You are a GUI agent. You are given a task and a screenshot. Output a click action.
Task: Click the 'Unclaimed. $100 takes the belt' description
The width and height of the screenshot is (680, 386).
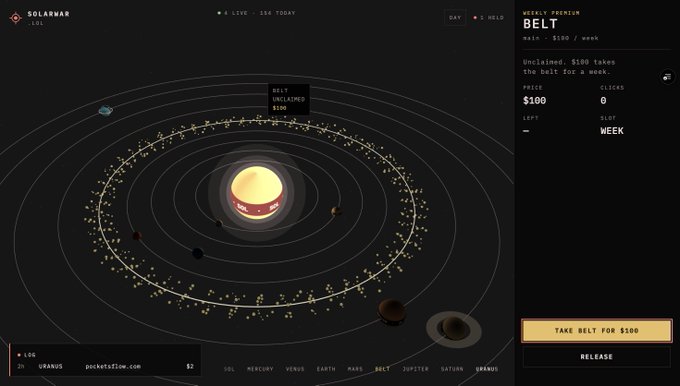[x=569, y=67]
